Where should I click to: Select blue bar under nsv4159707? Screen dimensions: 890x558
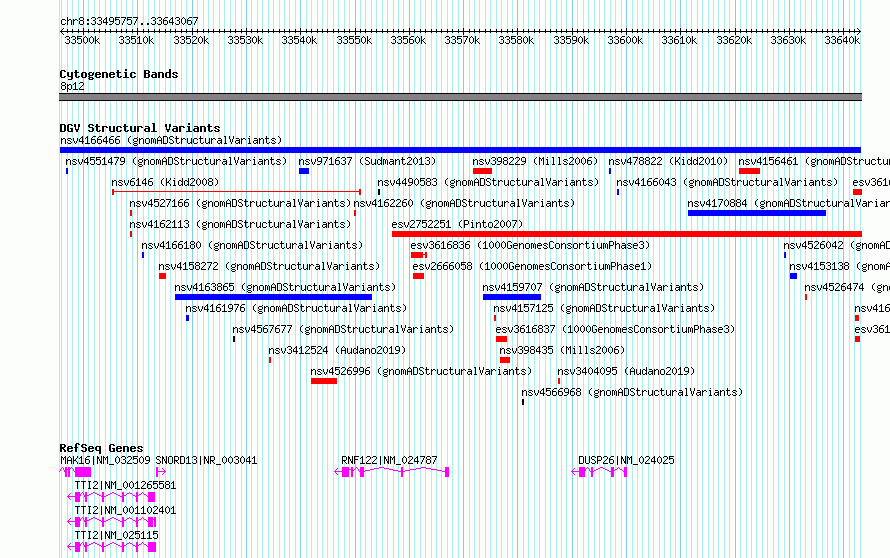click(512, 297)
